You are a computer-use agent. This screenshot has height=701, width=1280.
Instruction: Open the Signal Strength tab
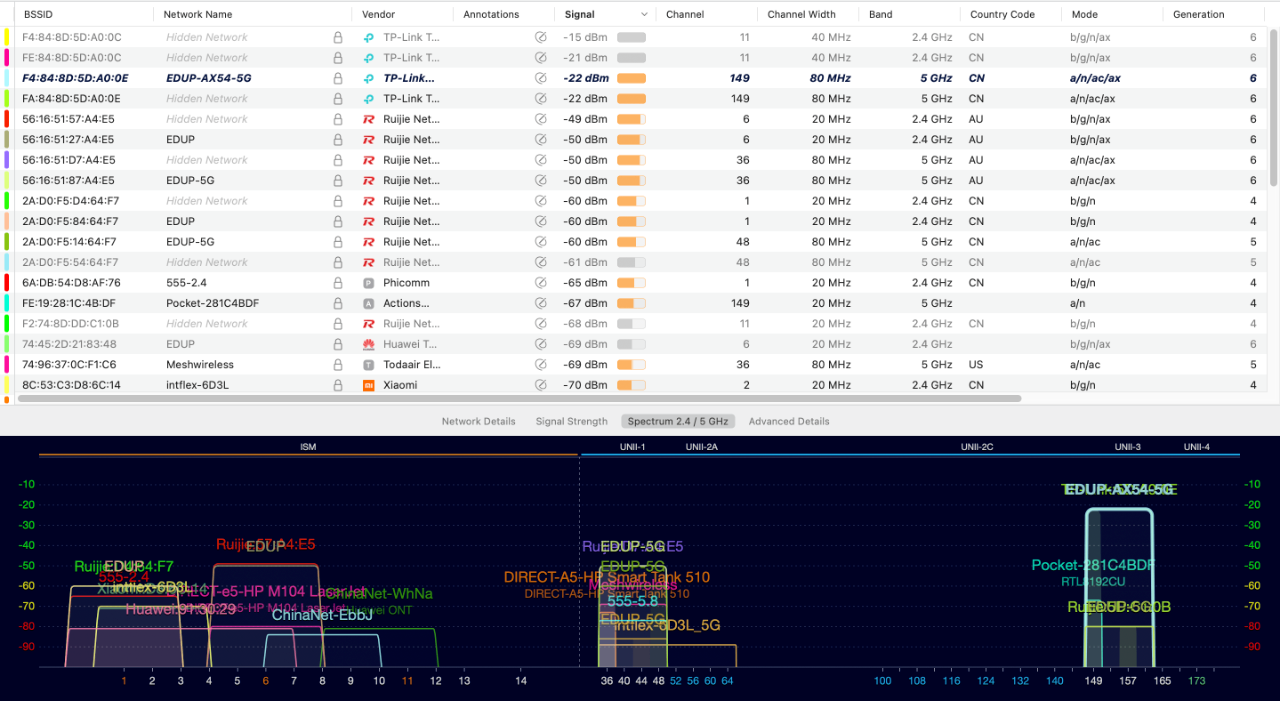[x=571, y=421]
